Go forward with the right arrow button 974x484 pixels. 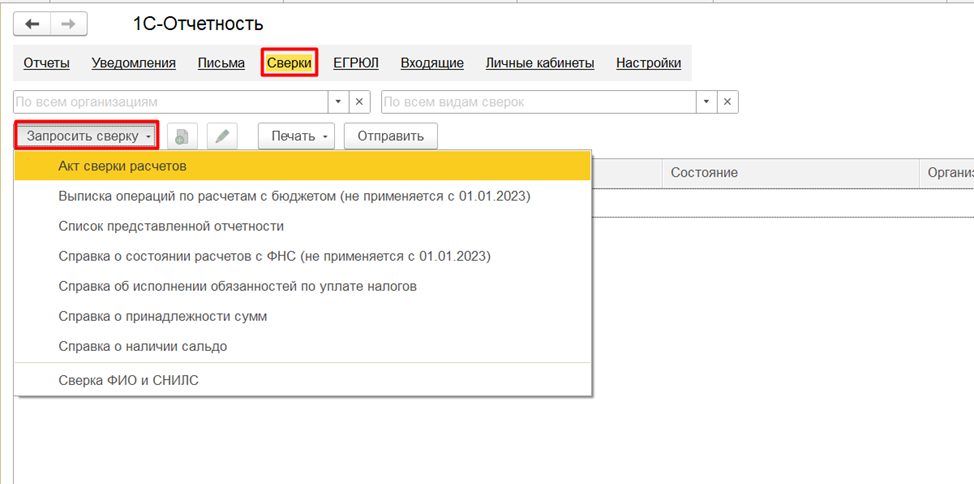(x=68, y=24)
